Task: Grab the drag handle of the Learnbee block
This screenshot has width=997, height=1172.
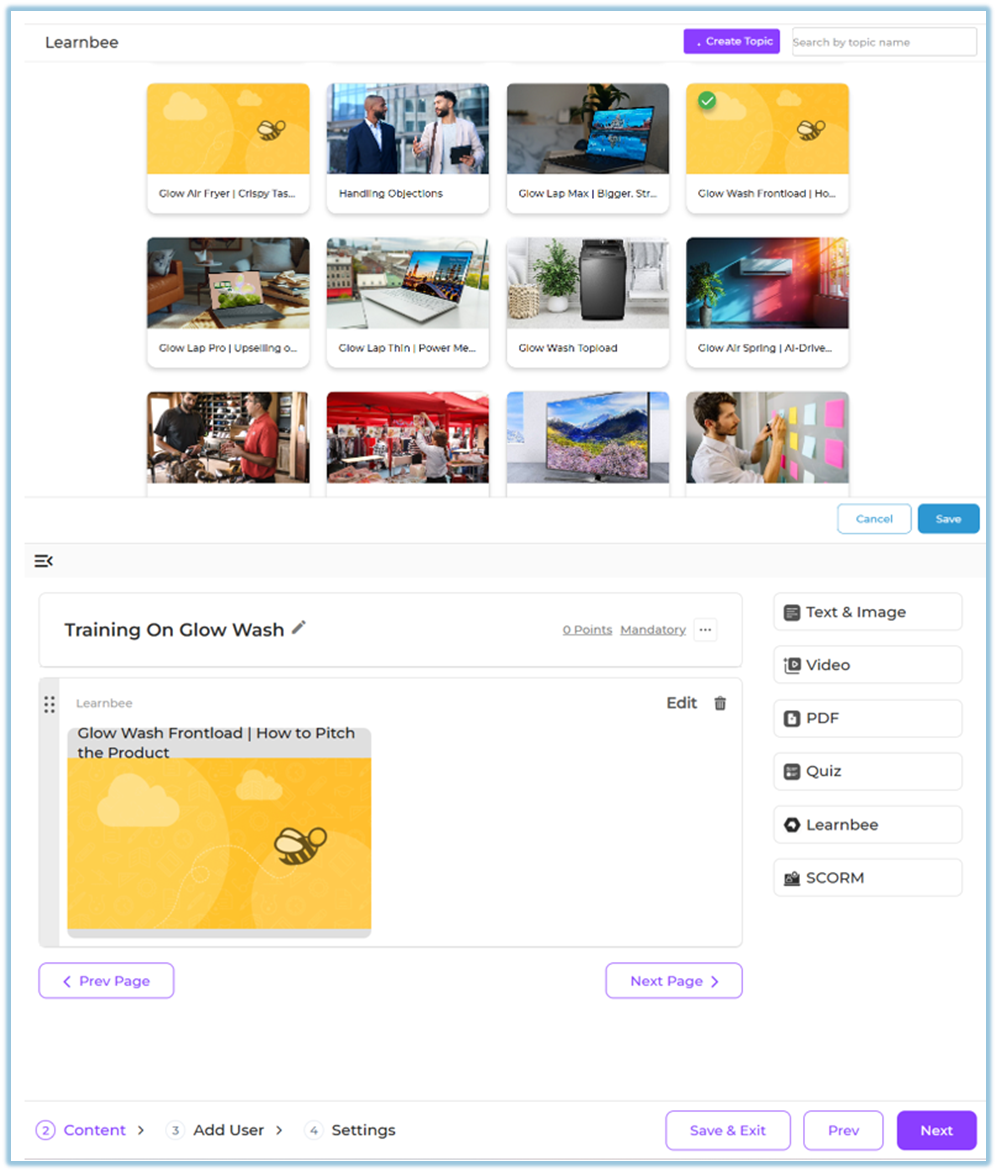Action: tap(49, 705)
